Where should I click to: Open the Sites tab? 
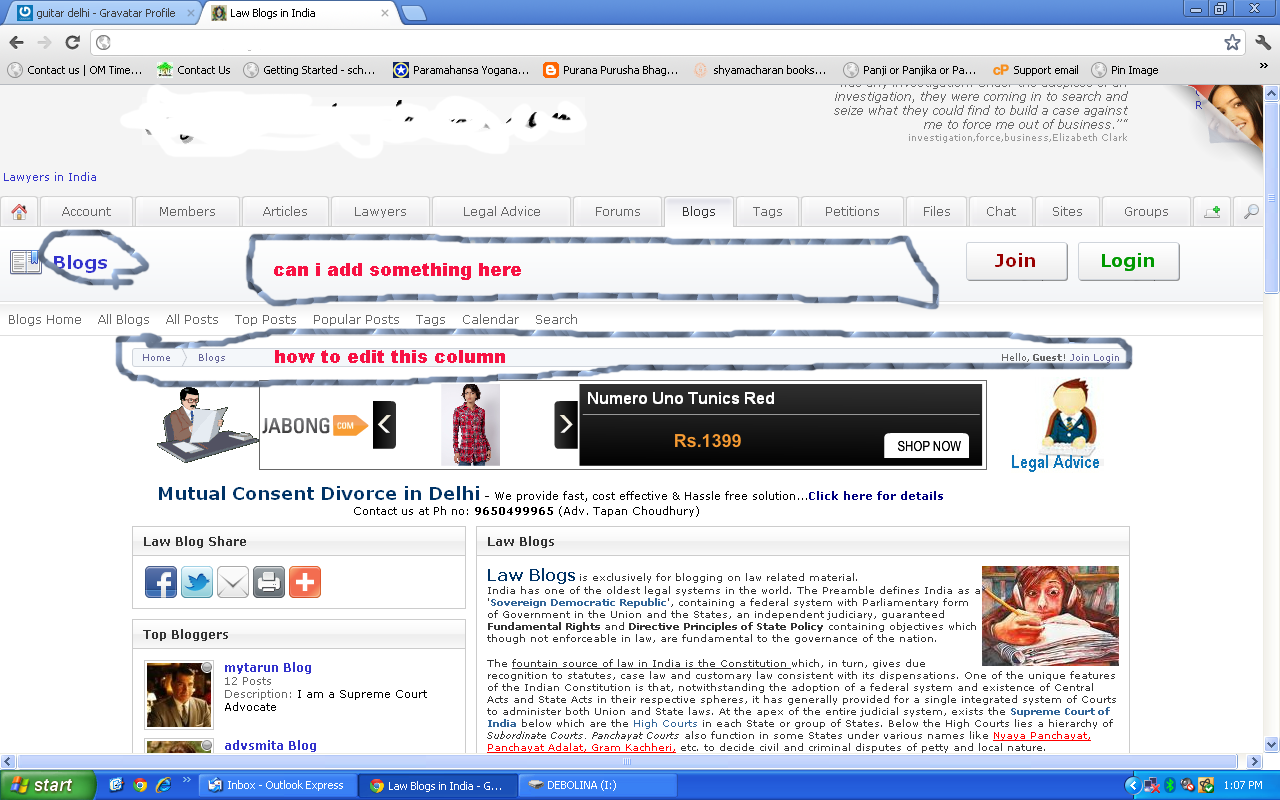coord(1067,211)
